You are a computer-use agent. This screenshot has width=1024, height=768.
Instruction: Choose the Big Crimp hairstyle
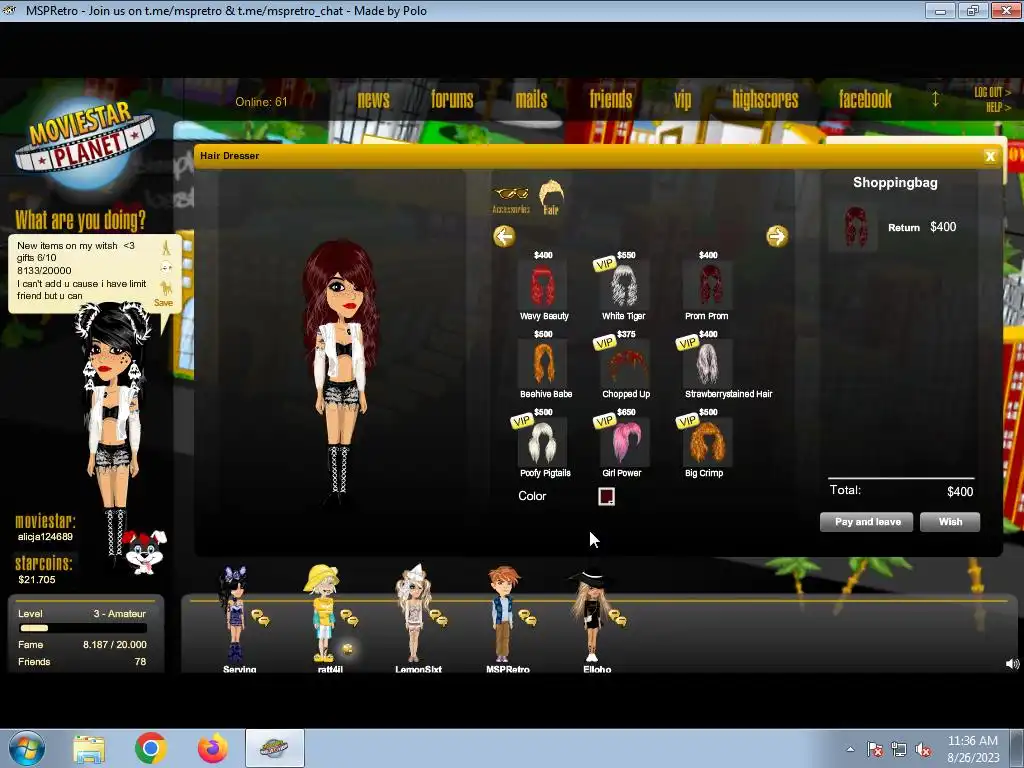point(708,442)
